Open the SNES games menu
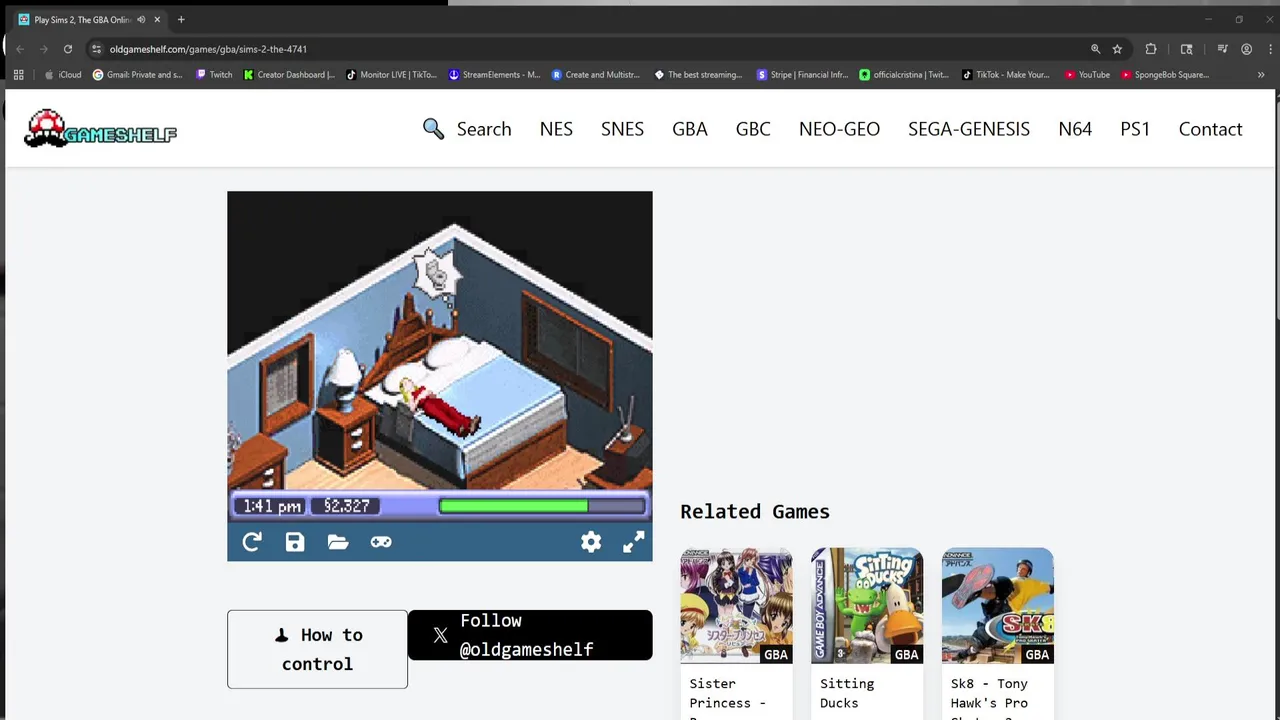This screenshot has width=1280, height=720. pos(622,129)
